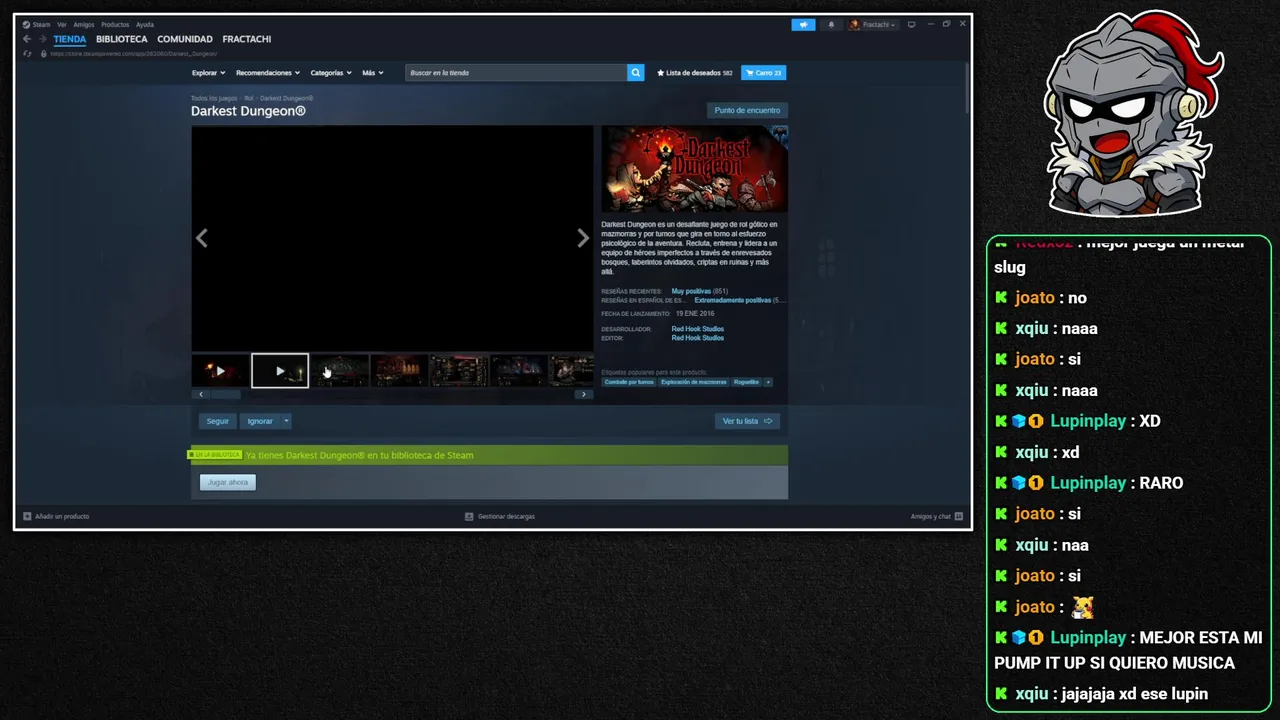Open the FRACTACHI profile tab
The width and height of the screenshot is (1280, 720).
click(247, 39)
